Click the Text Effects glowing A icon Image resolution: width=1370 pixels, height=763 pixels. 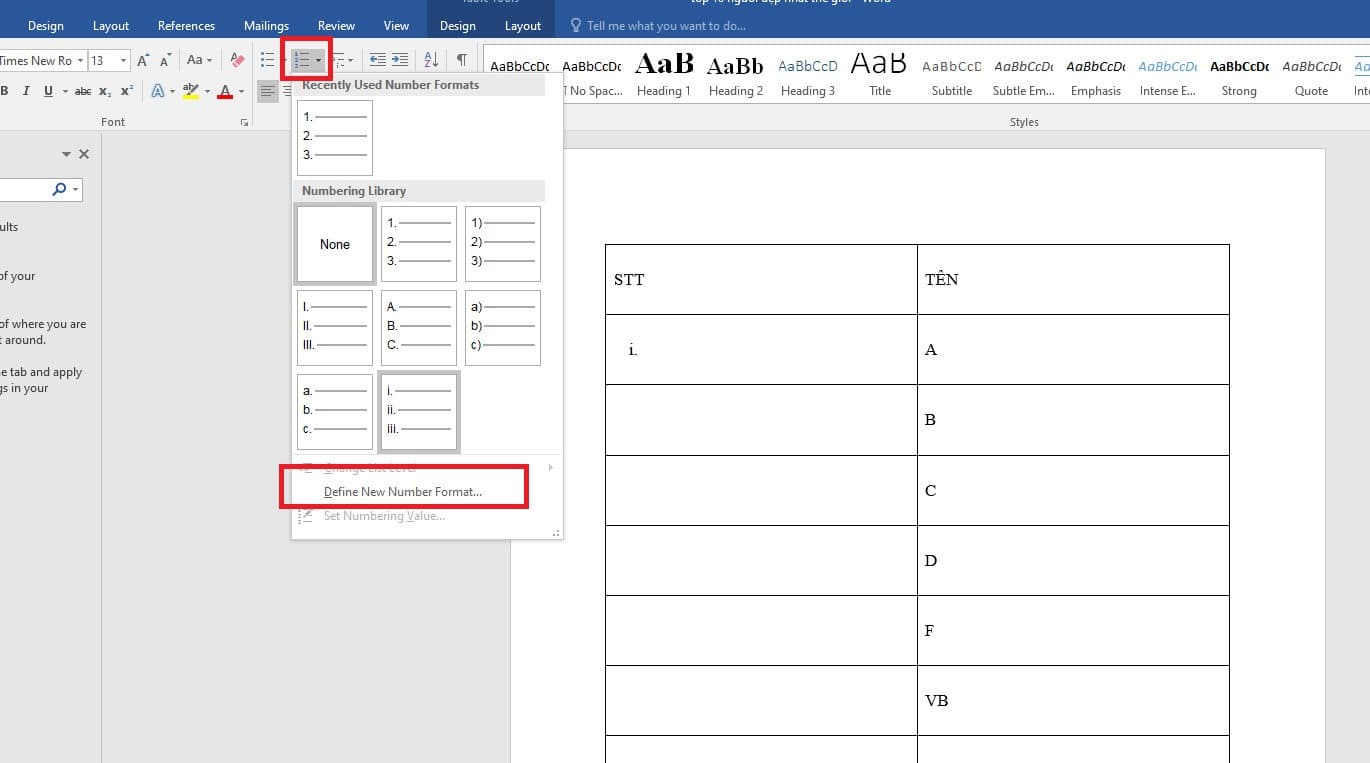coord(157,91)
